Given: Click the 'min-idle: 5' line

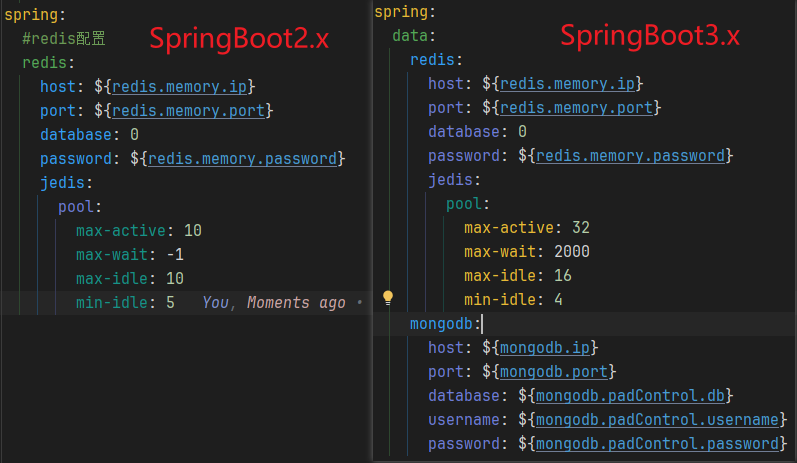Looking at the screenshot, I should [125, 303].
